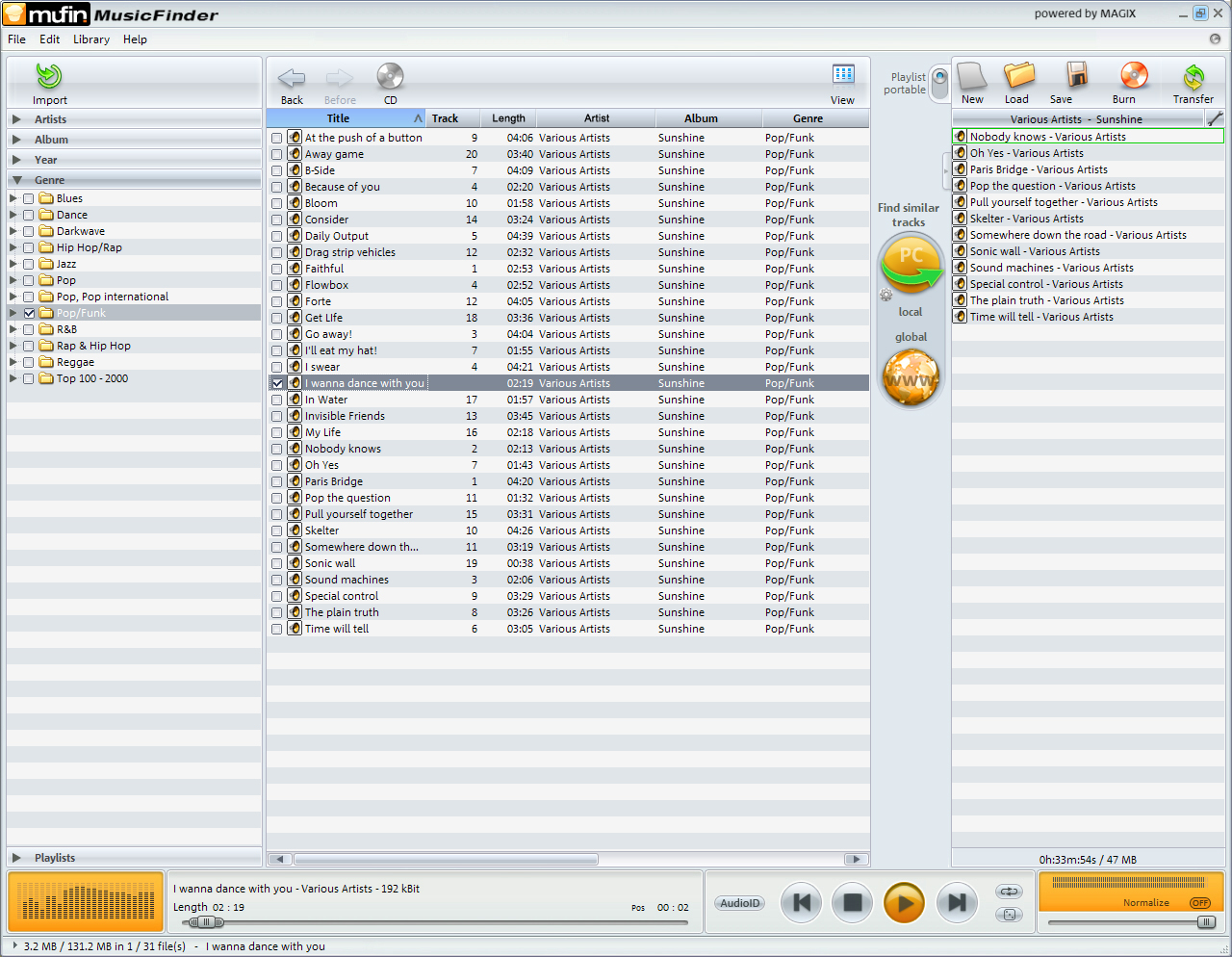Viewport: 1232px width, 957px height.
Task: Skip to the previous track
Action: pos(801,903)
